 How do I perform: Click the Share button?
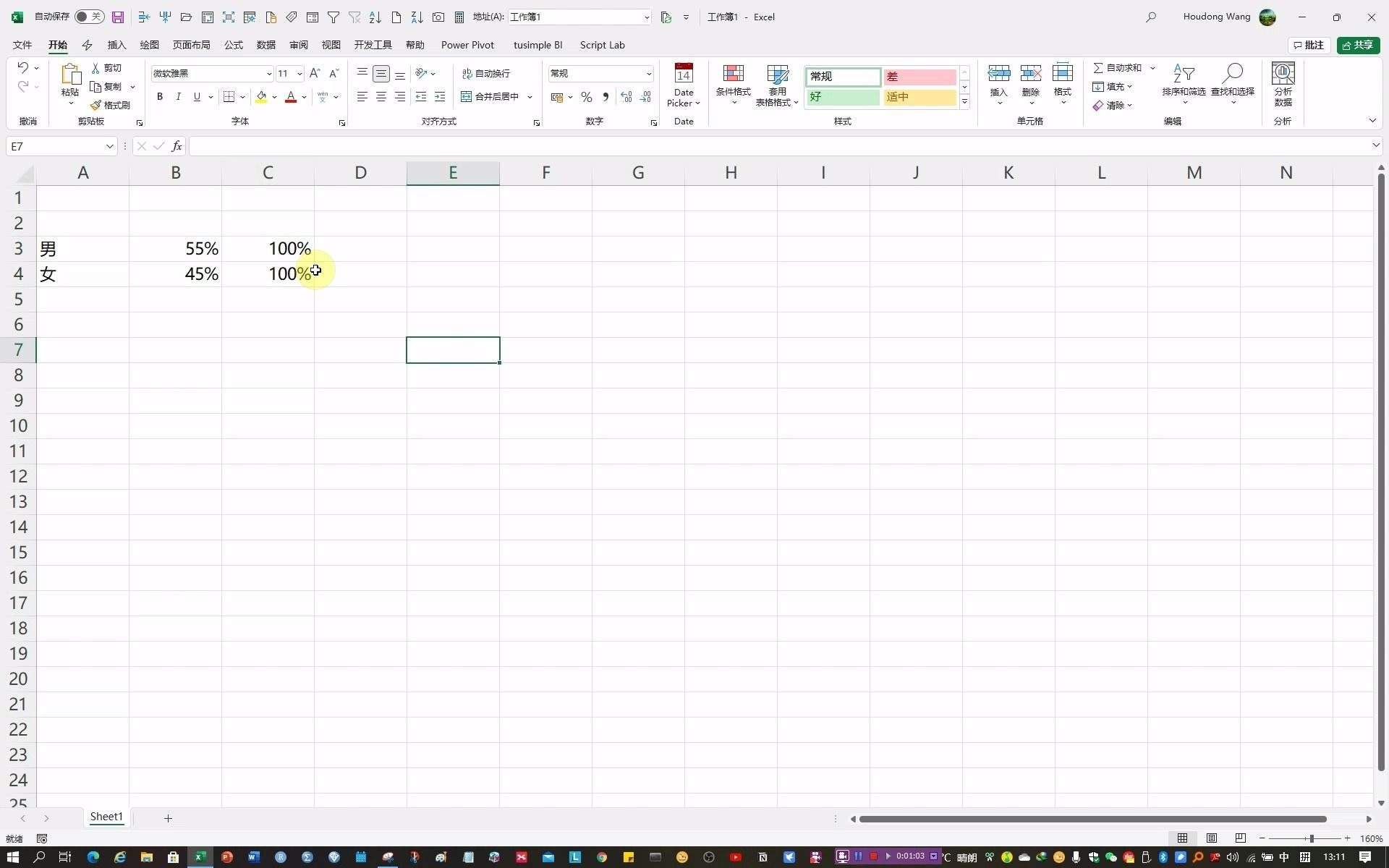1358,45
